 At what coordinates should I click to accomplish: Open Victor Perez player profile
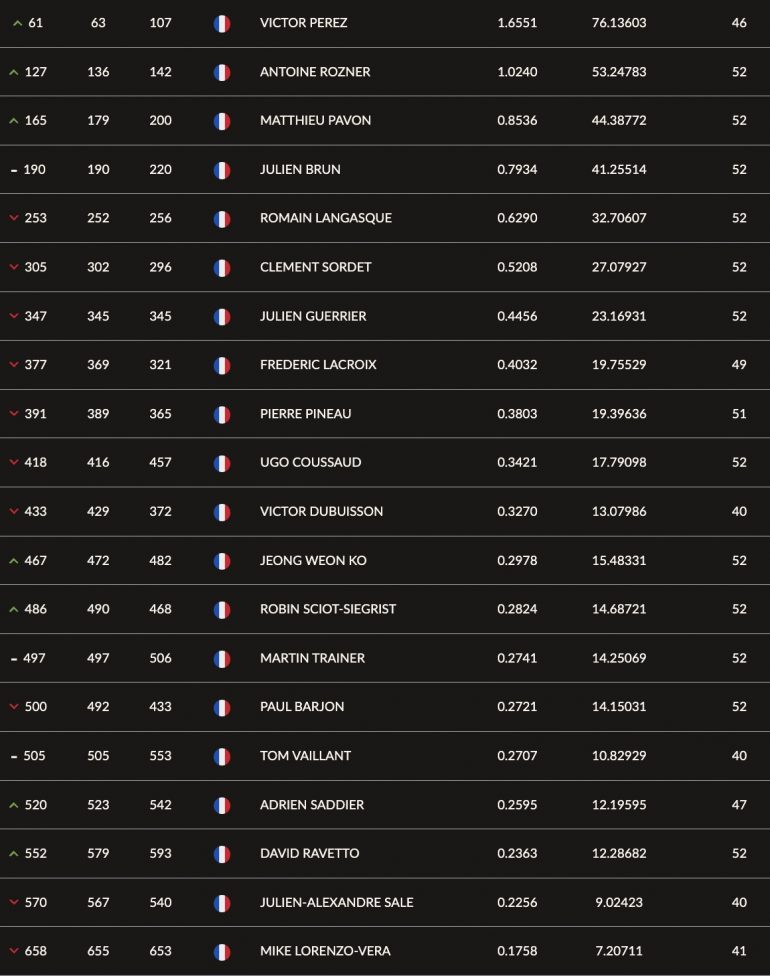304,23
